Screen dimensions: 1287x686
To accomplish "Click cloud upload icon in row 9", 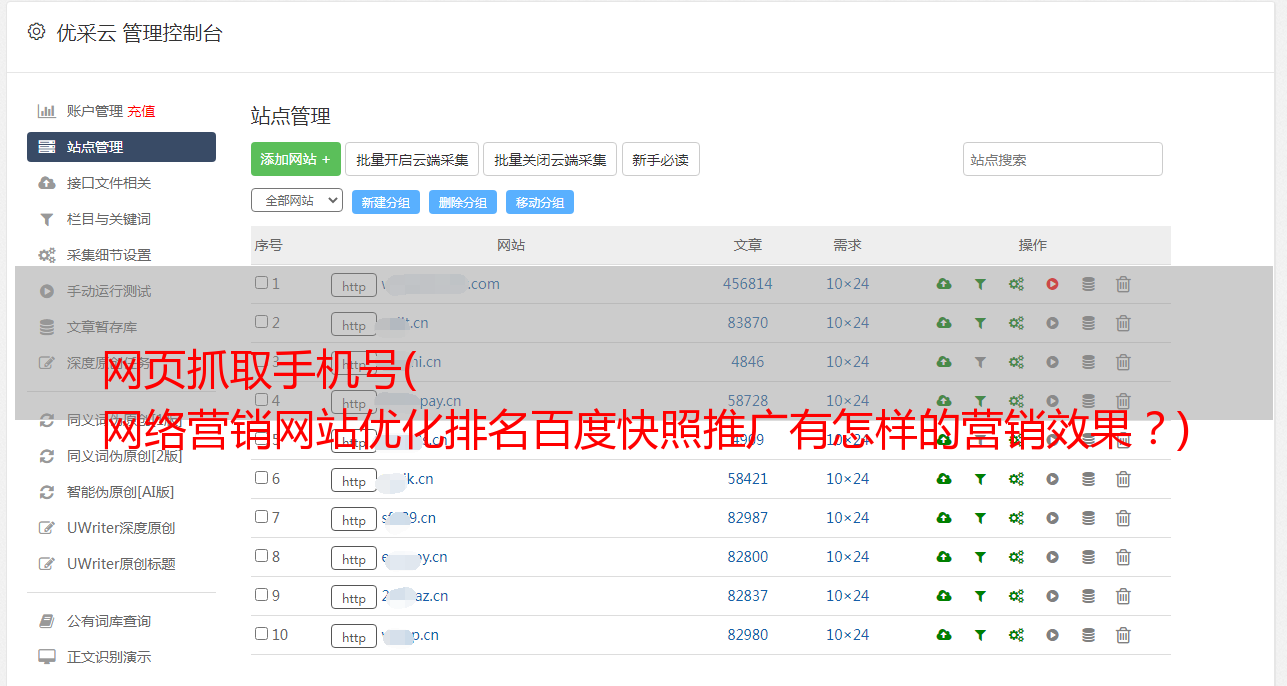I will (944, 596).
